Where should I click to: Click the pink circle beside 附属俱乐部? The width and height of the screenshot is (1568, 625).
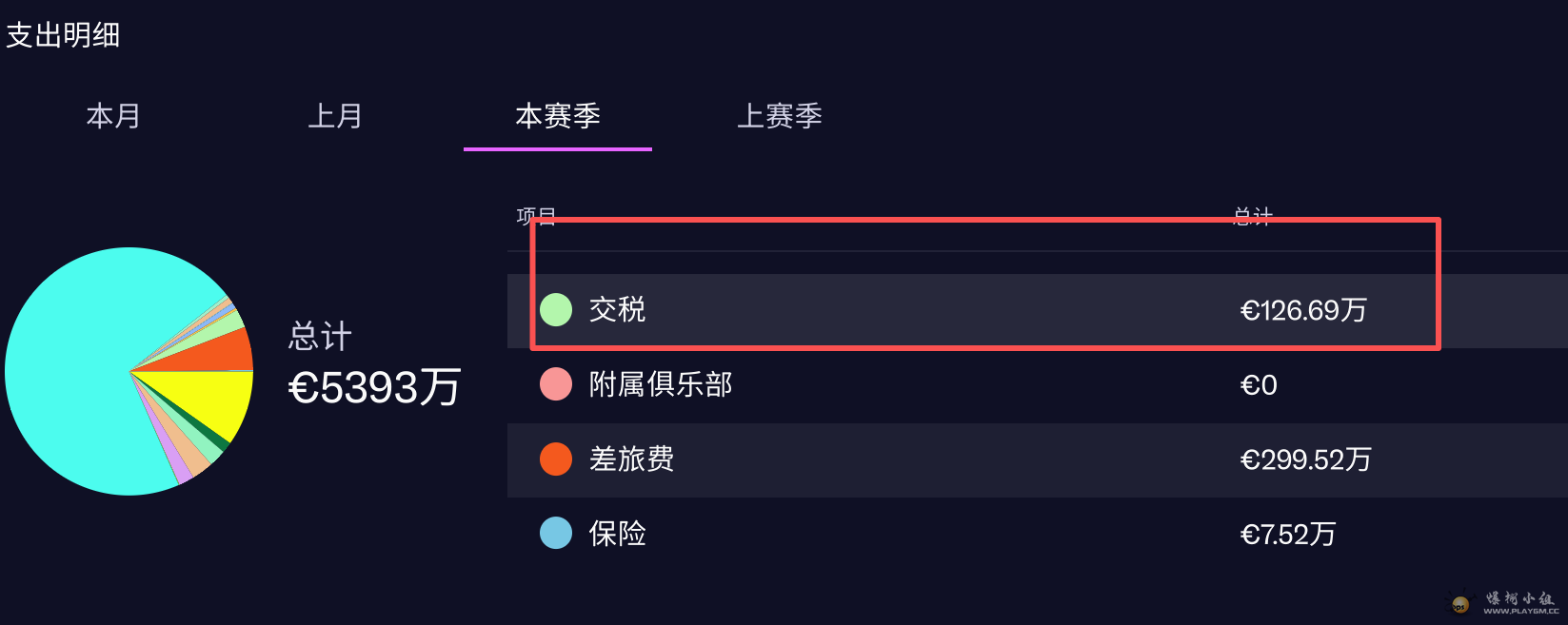(x=556, y=384)
